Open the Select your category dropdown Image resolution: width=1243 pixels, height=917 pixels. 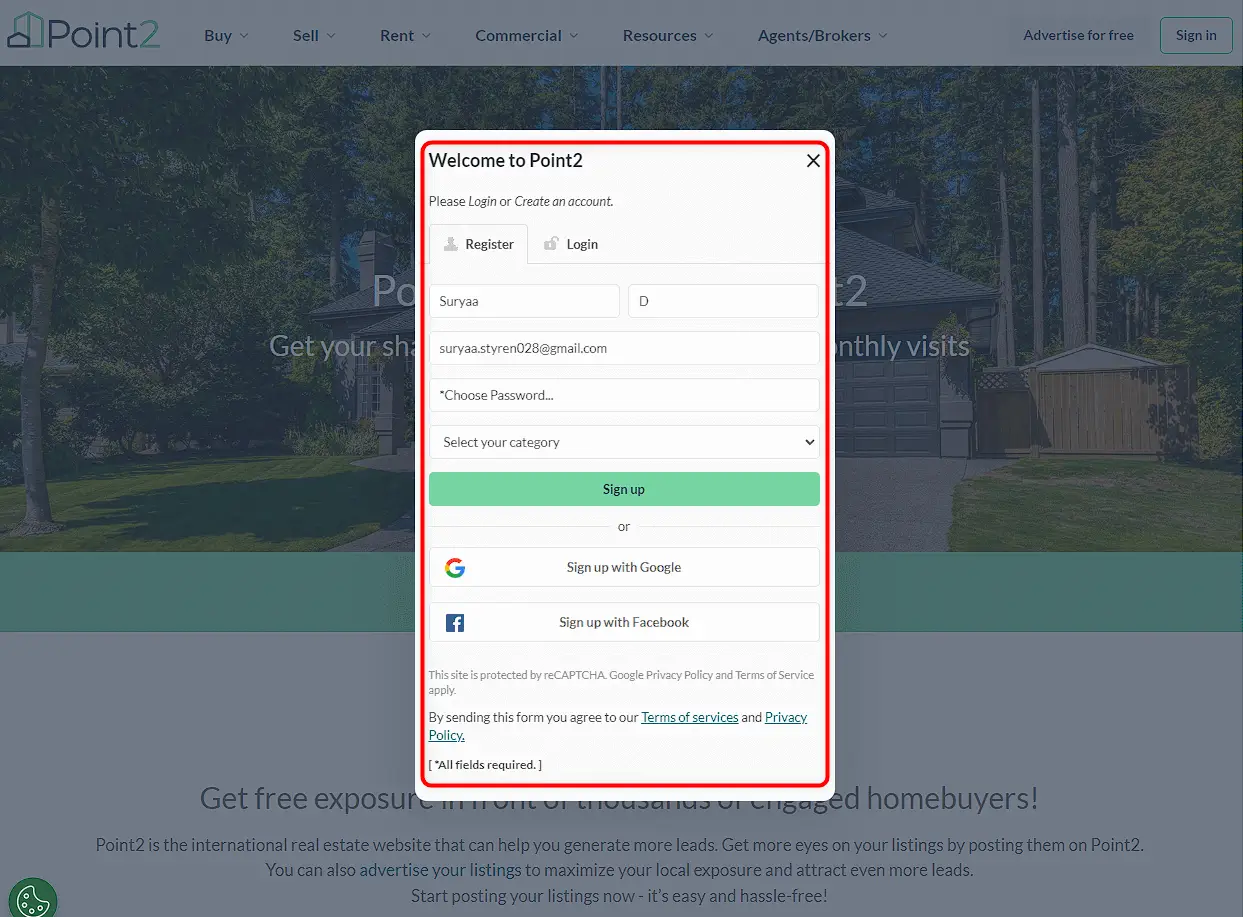(624, 442)
